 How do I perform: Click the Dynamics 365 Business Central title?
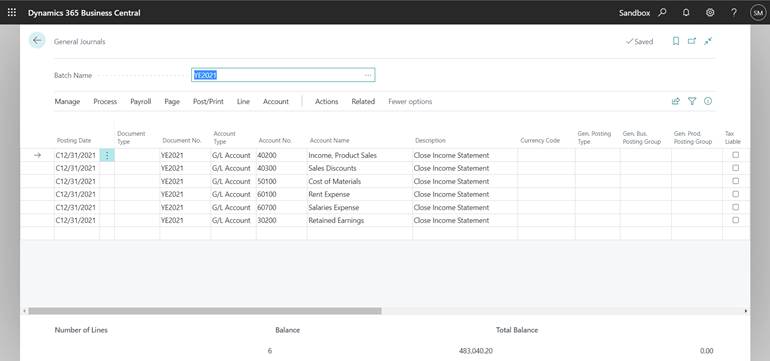(x=84, y=13)
